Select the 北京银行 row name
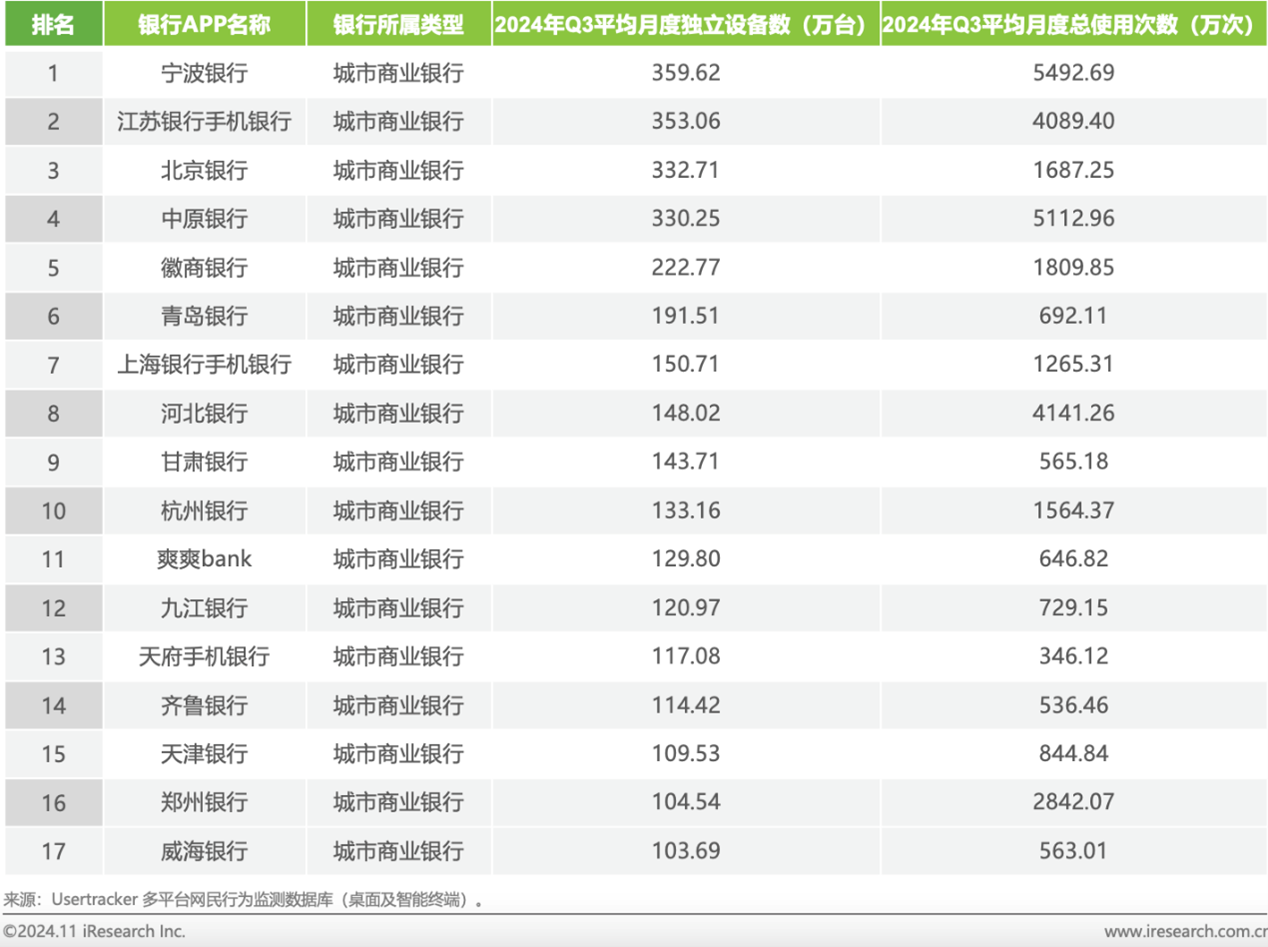Screen dimensions: 1268x947 [205, 171]
